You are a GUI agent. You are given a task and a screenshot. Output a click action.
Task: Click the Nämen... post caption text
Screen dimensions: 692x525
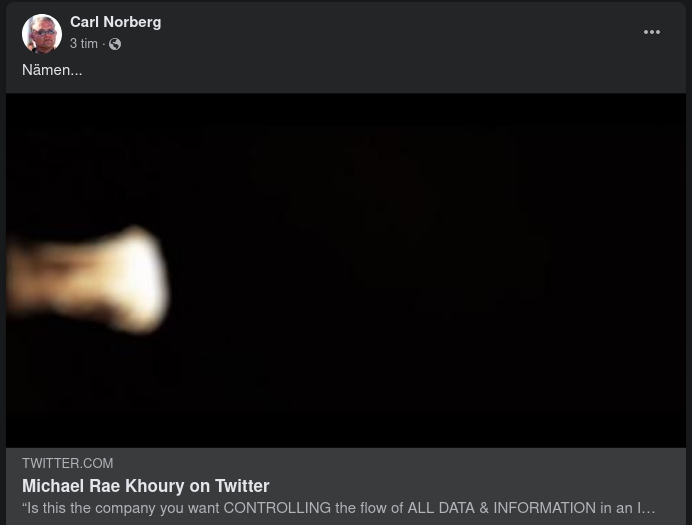click(x=52, y=70)
